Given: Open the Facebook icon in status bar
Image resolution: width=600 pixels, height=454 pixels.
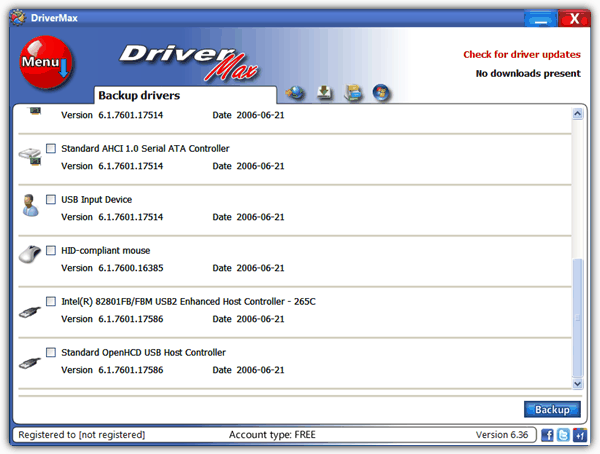Looking at the screenshot, I should click(547, 435).
